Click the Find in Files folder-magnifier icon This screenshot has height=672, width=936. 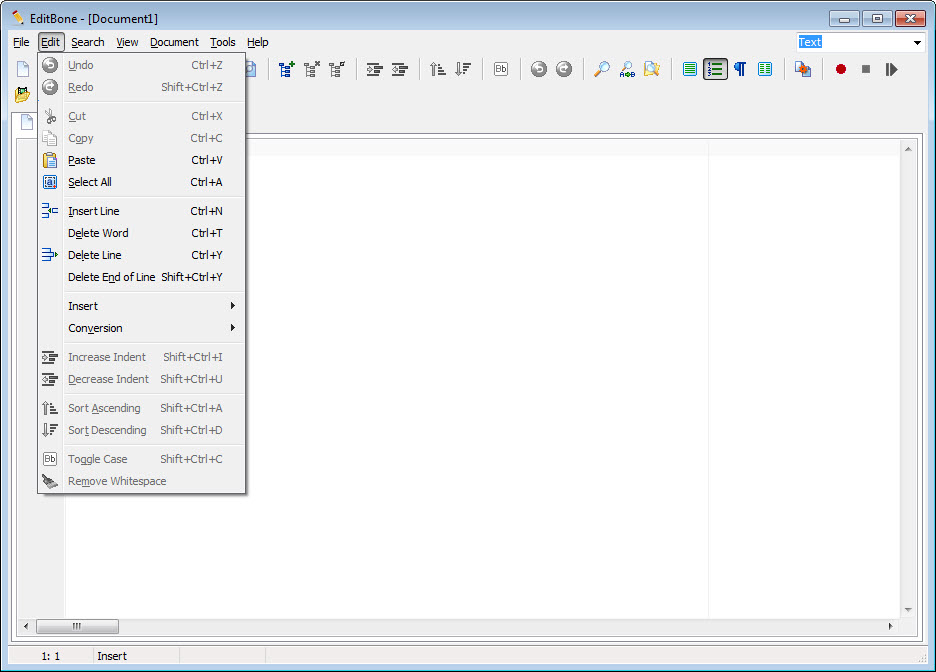point(652,69)
